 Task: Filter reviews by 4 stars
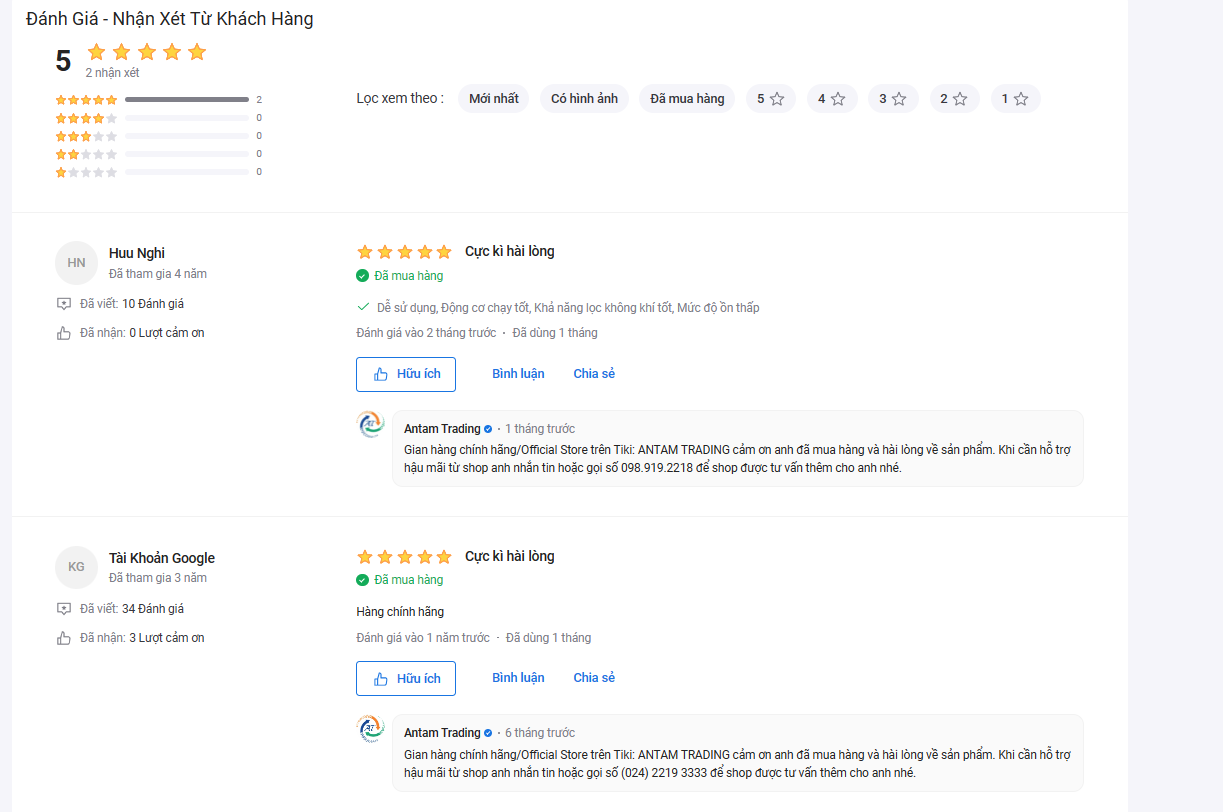[832, 99]
